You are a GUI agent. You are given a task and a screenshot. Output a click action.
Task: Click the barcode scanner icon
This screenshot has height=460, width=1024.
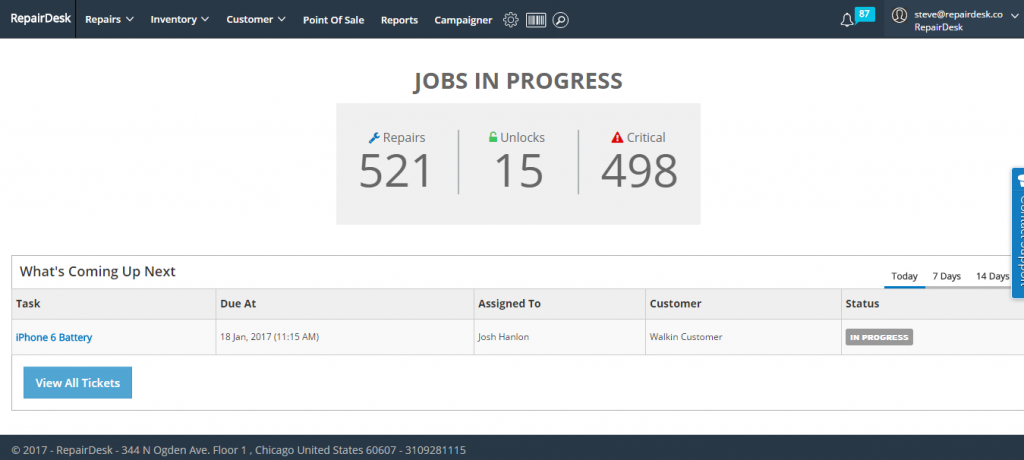(x=536, y=20)
